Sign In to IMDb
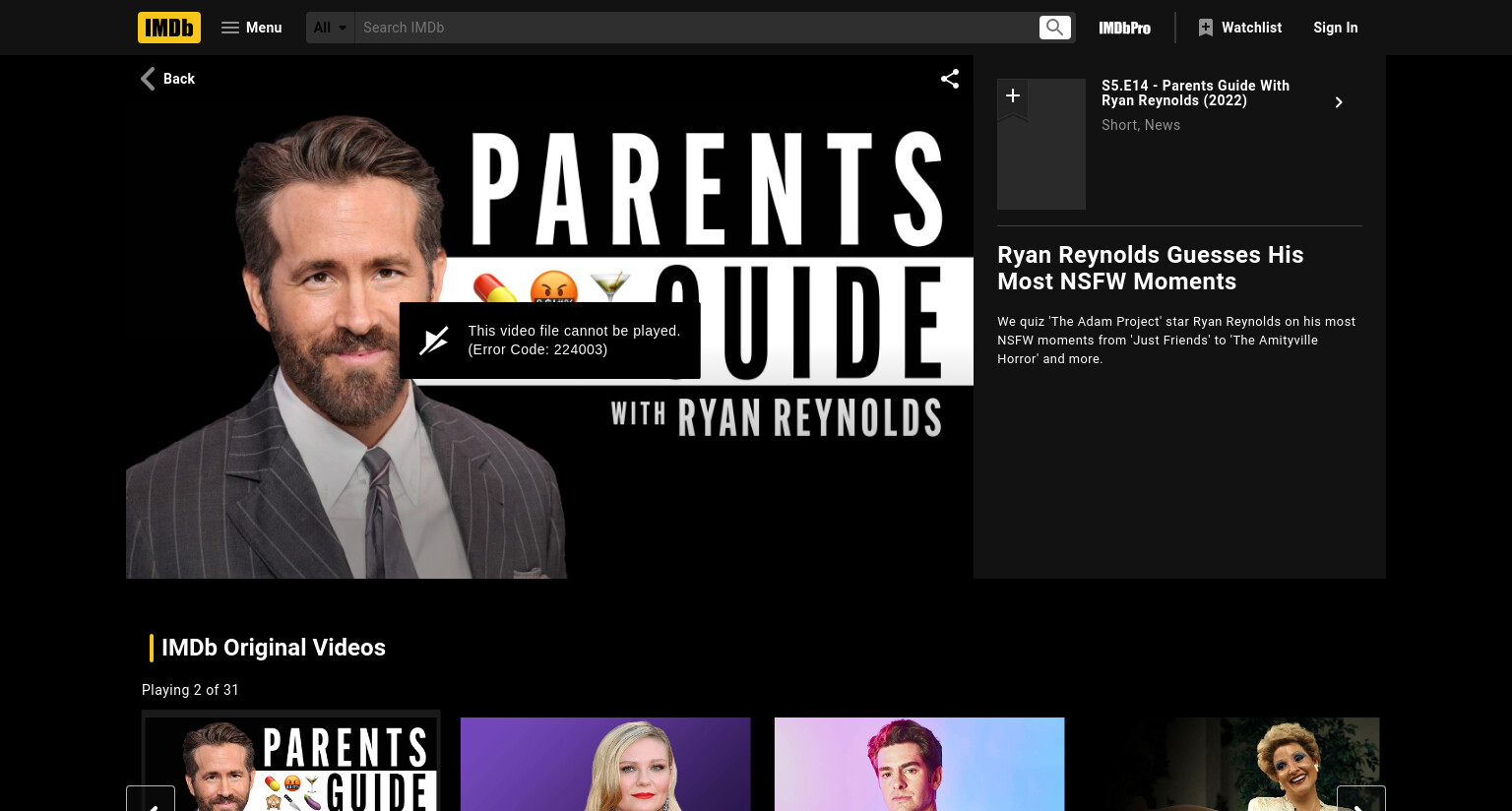1512x811 pixels. (1336, 28)
